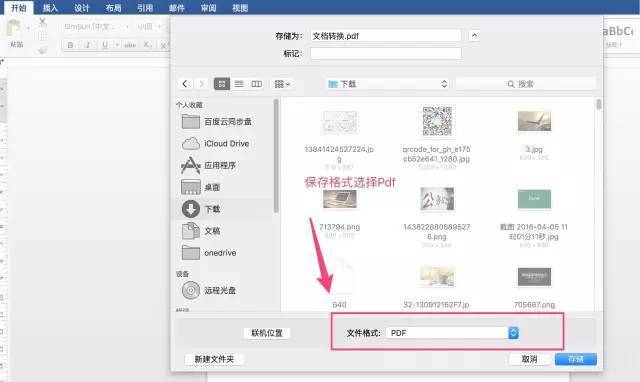Go back with the left chevron button

pos(185,84)
